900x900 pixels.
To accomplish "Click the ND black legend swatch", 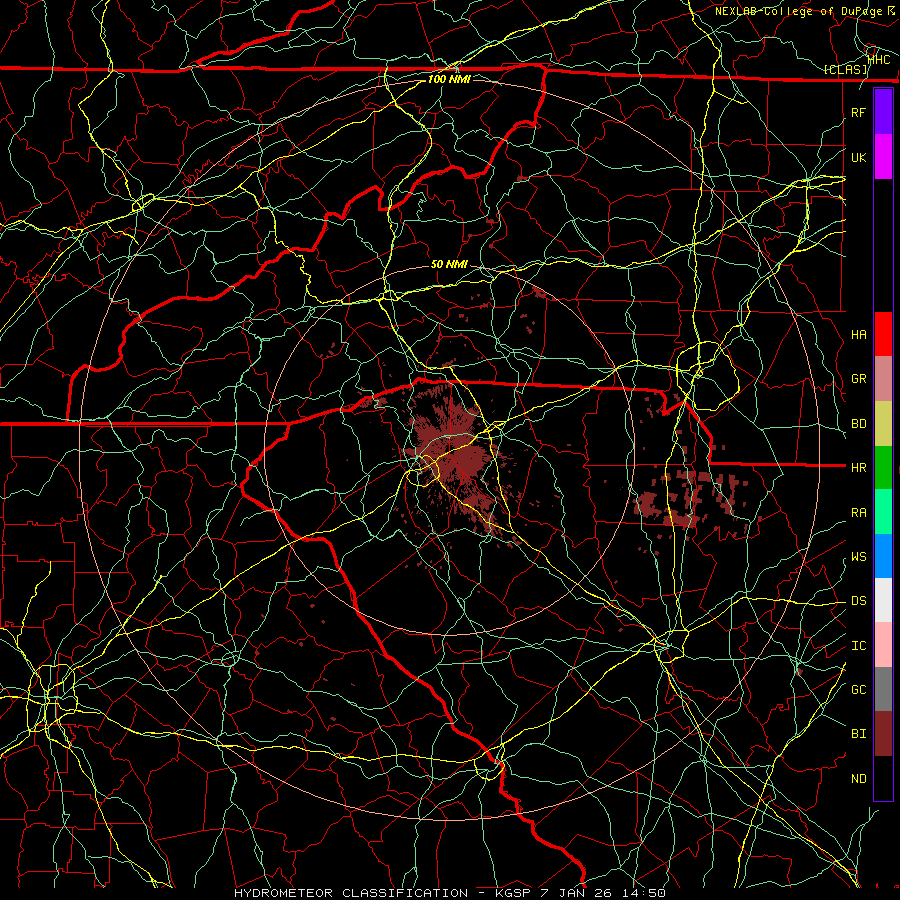I will [x=883, y=778].
